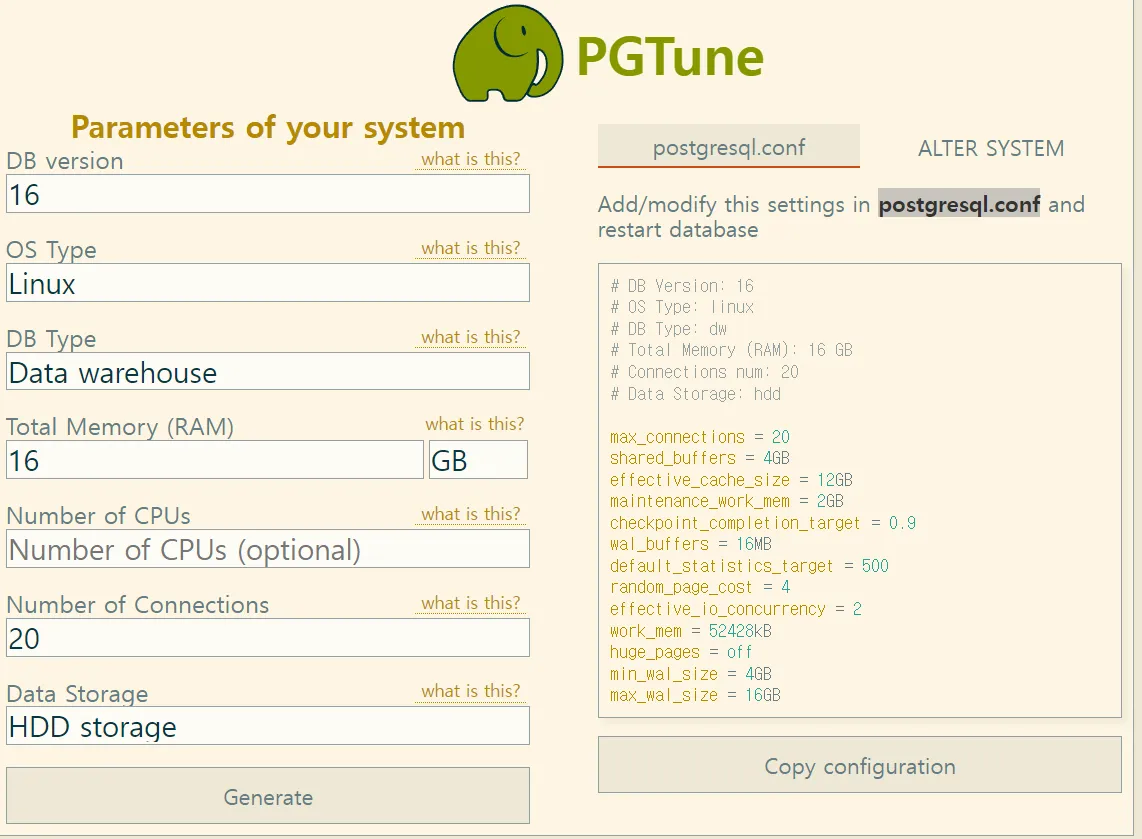Screen dimensions: 1142x839
Task: Open 'what is this?' for Total Memory
Action: (x=475, y=424)
